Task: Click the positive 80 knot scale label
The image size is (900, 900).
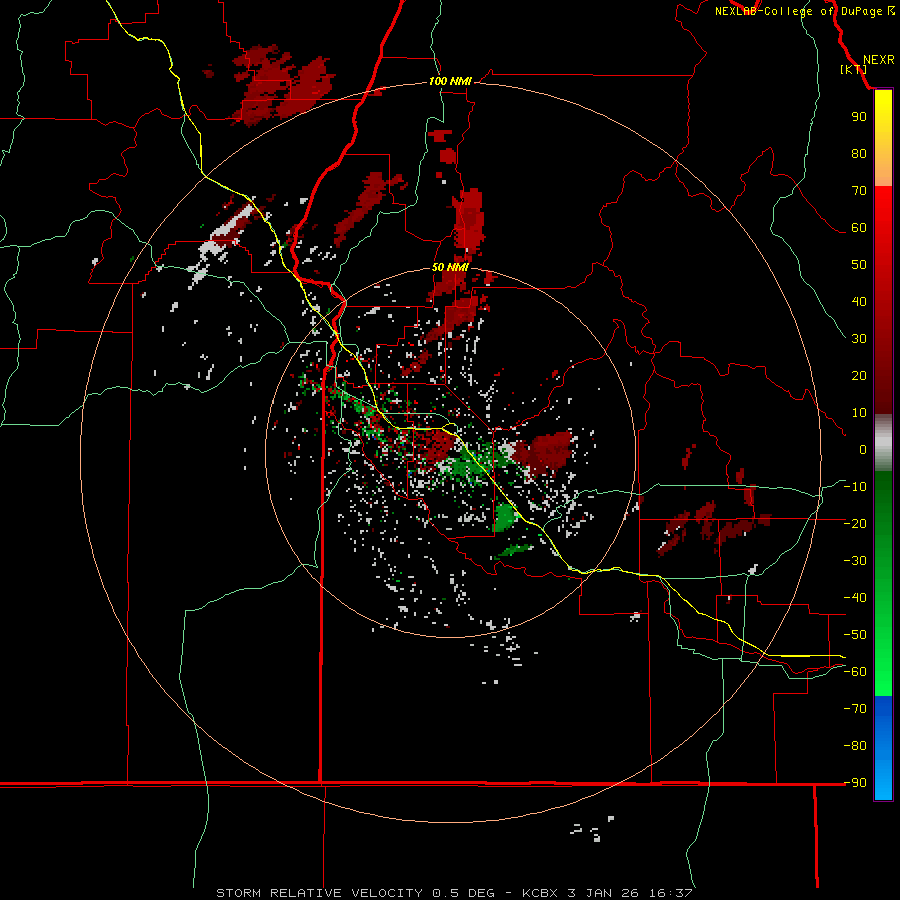Action: click(859, 153)
